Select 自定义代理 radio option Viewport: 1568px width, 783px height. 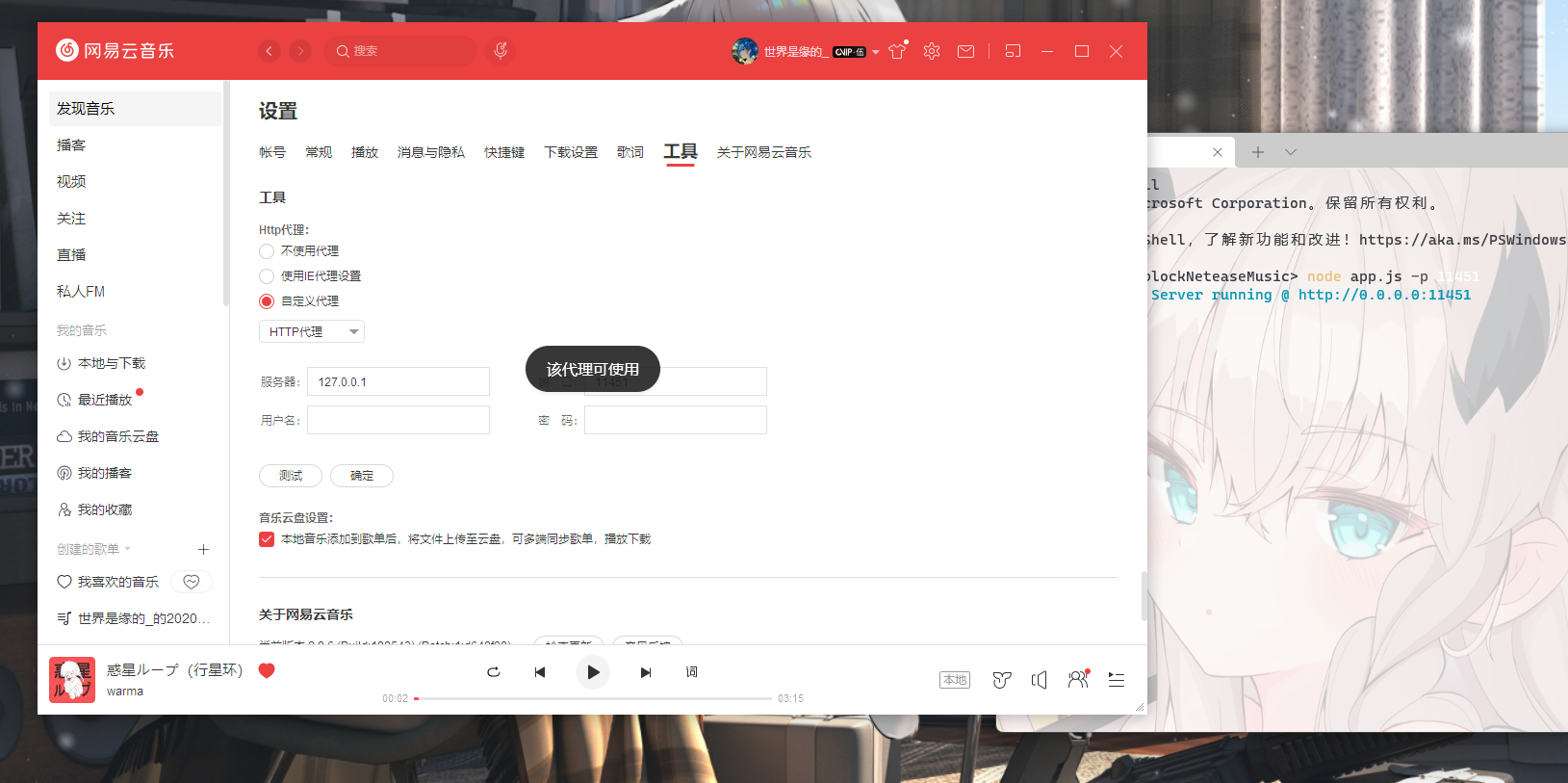pos(267,301)
